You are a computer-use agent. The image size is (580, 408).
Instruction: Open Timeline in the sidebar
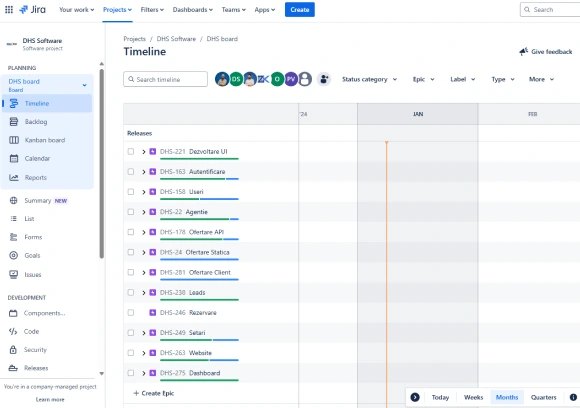tap(47, 104)
